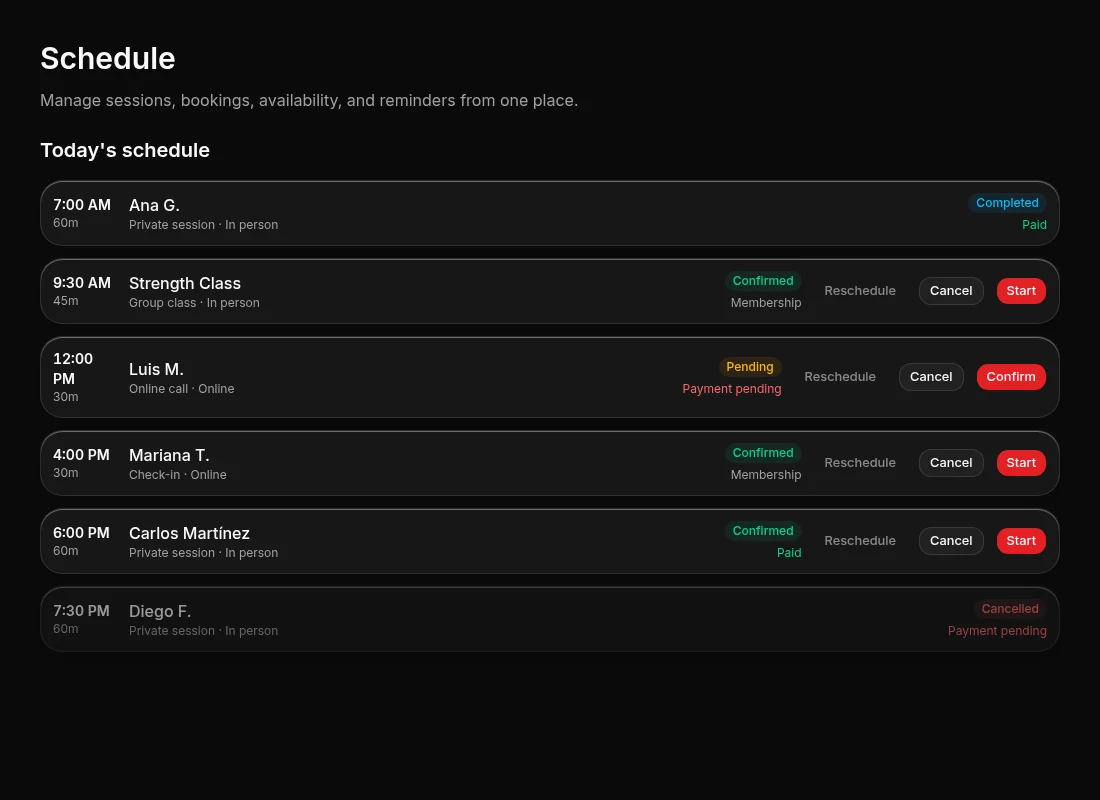The height and width of the screenshot is (800, 1100).
Task: Click the 12:00 PM time label
Action: 73,368
